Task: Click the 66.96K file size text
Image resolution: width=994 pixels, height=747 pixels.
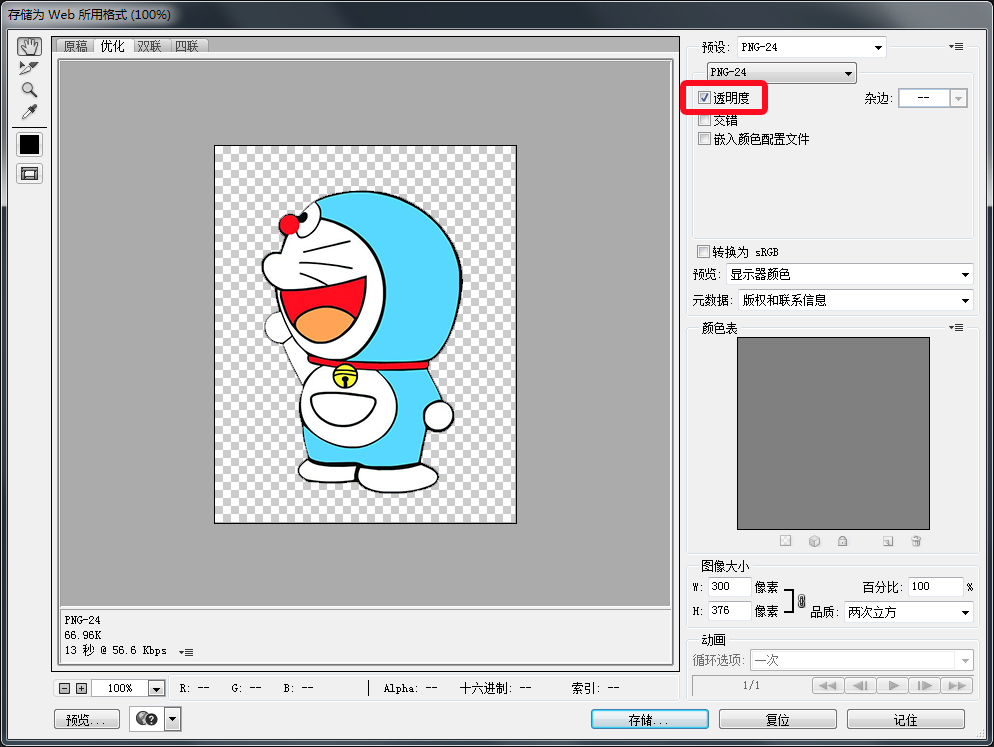Action: 82,635
